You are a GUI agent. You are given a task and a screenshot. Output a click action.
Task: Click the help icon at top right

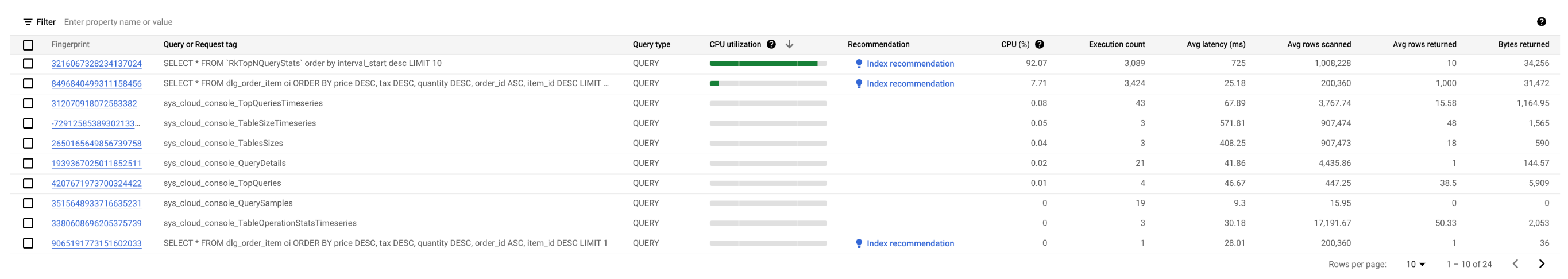click(x=1541, y=22)
